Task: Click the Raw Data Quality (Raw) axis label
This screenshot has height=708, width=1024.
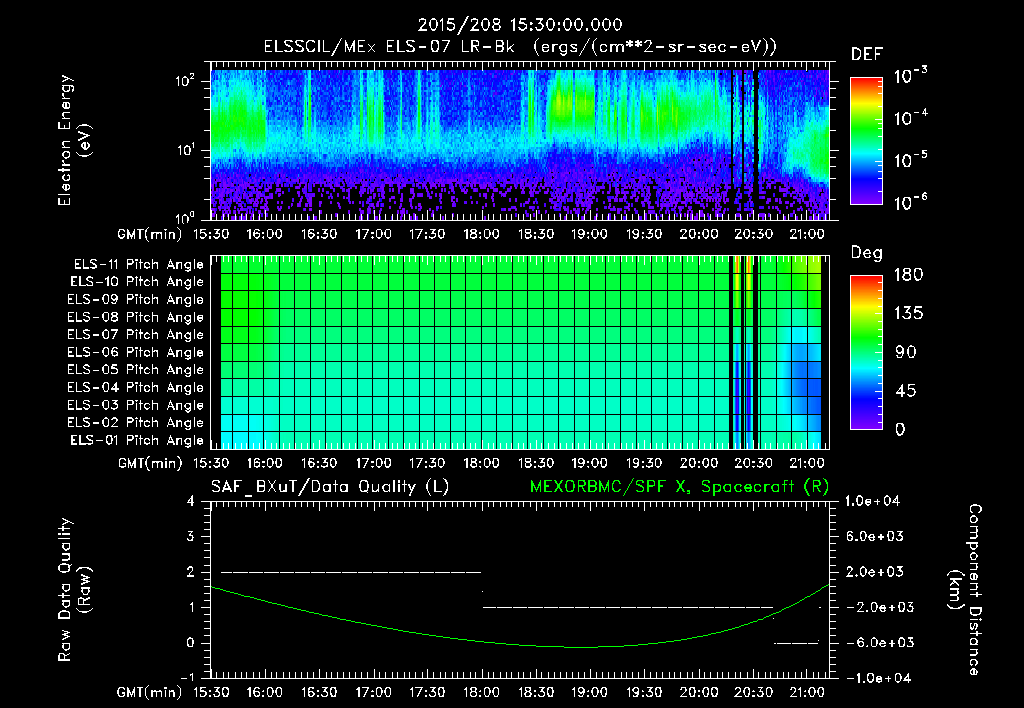Action: pyautogui.click(x=74, y=590)
